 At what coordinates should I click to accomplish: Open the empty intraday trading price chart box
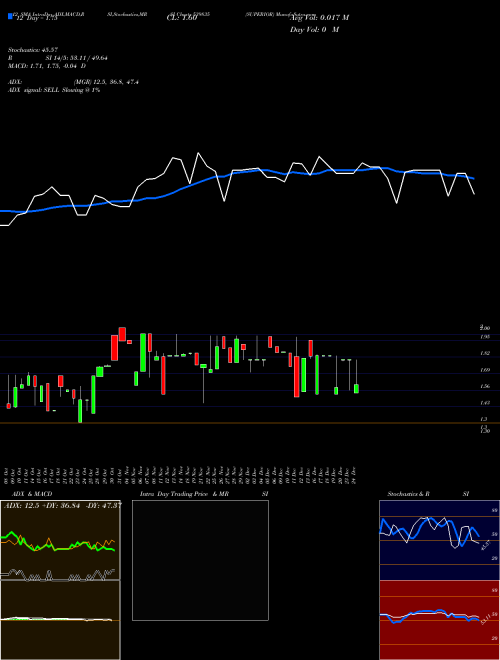click(200, 560)
